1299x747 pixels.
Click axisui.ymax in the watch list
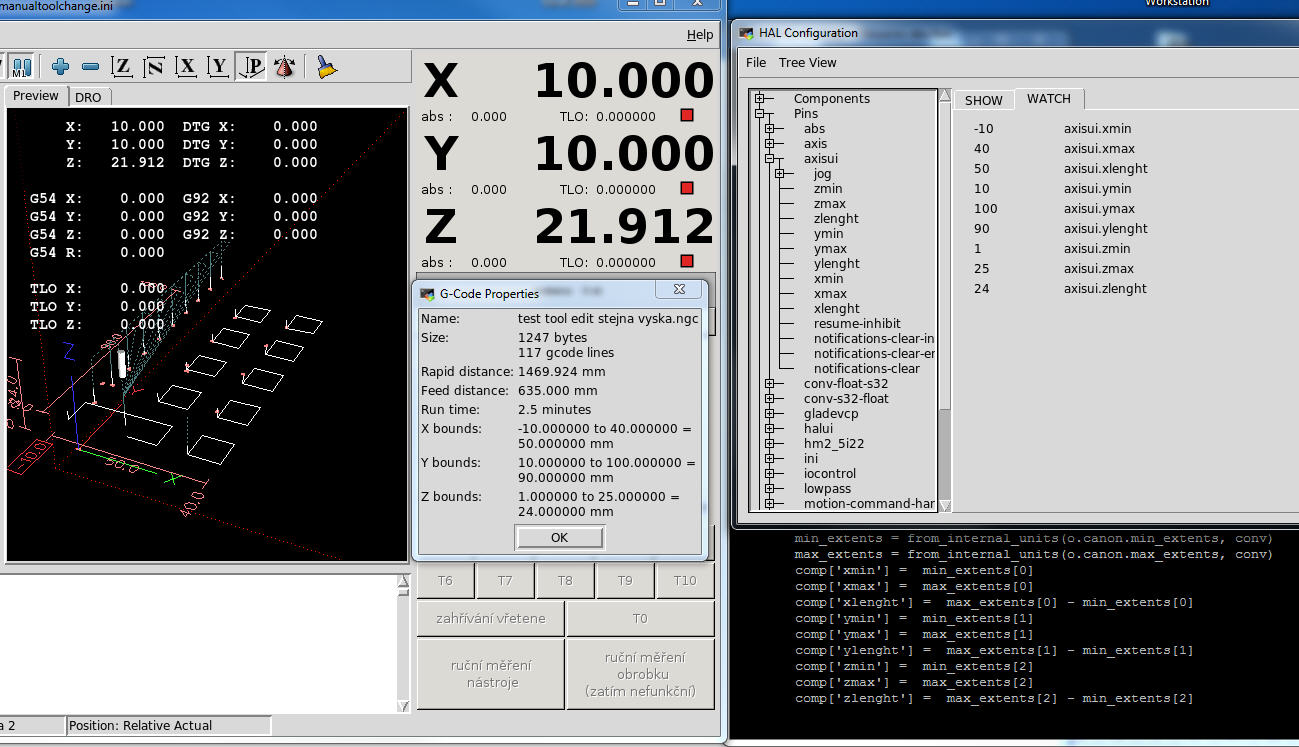(x=1099, y=209)
